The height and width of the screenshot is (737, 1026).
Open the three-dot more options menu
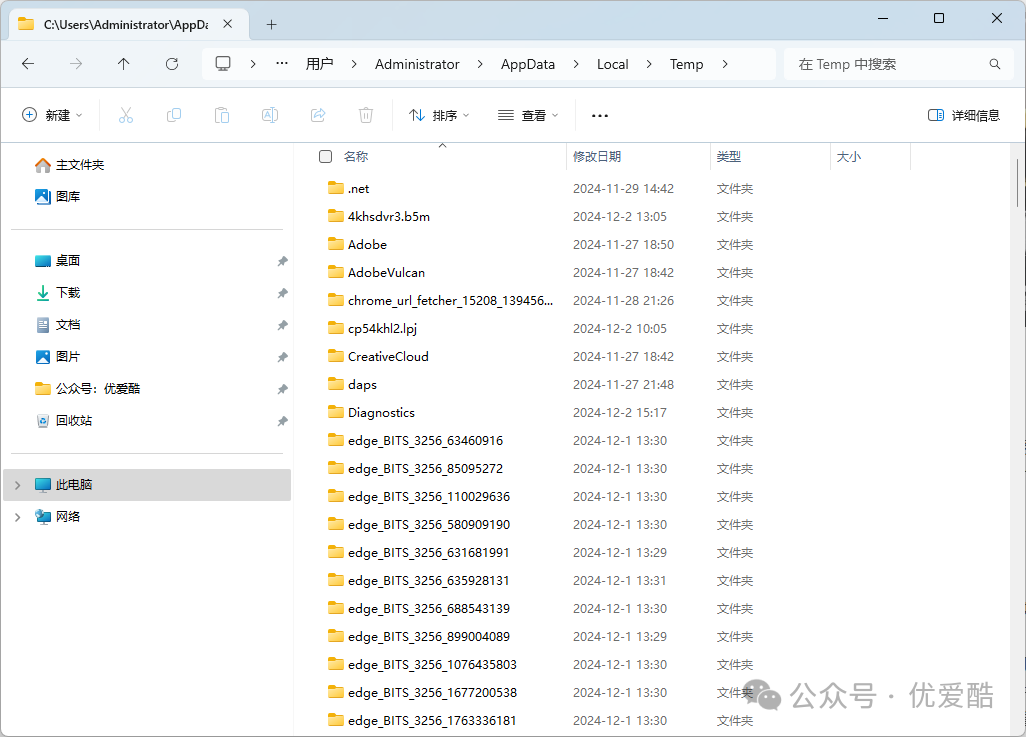coord(600,115)
